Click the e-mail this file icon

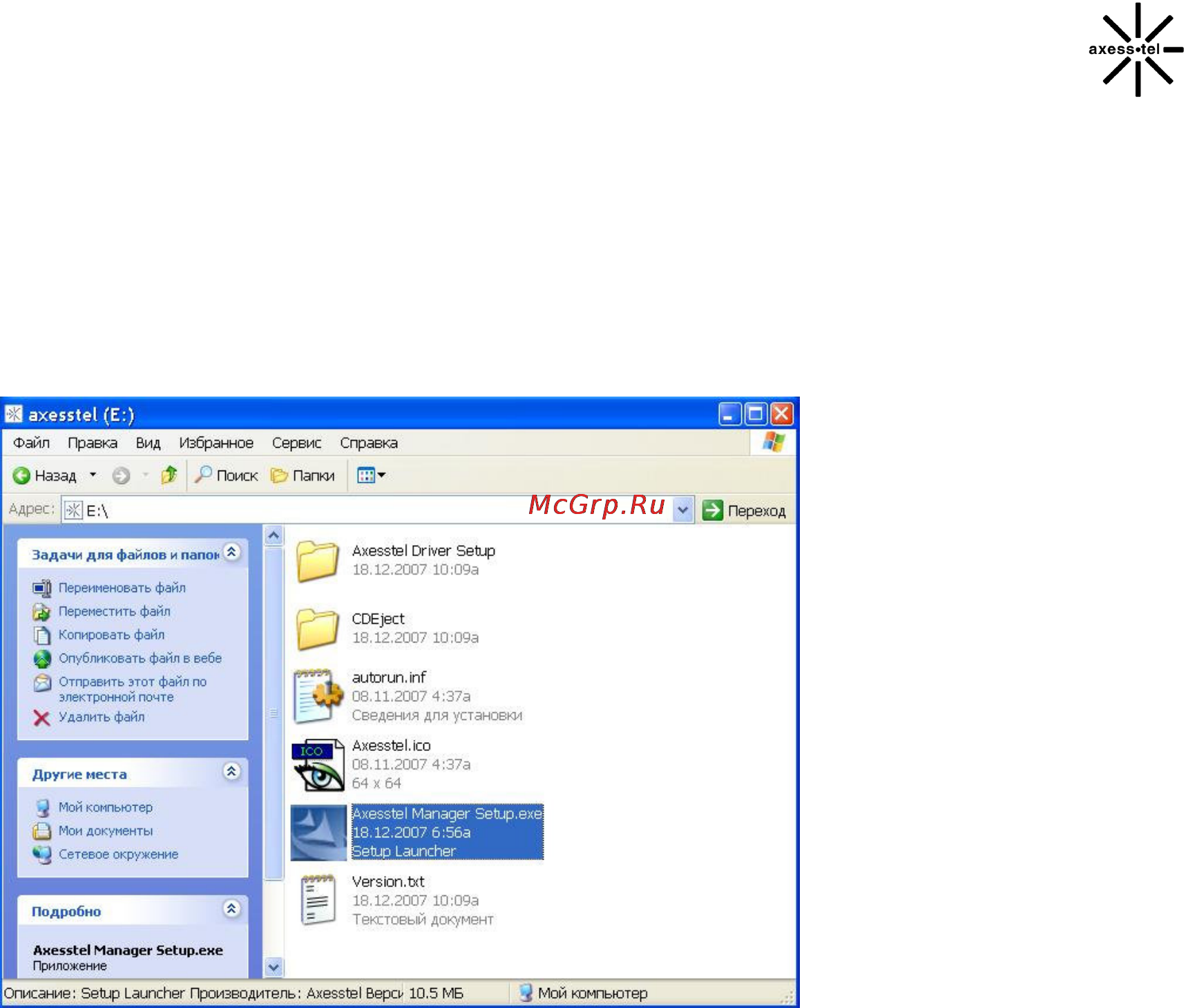[x=41, y=683]
